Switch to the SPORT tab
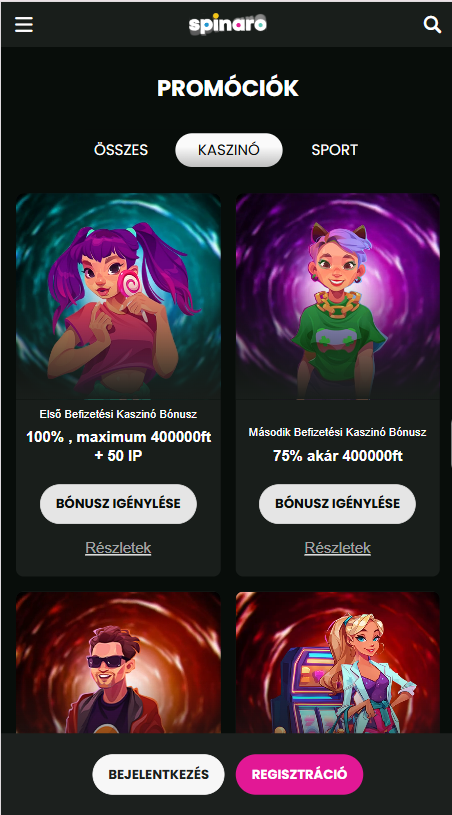This screenshot has height=815, width=452. coord(335,150)
